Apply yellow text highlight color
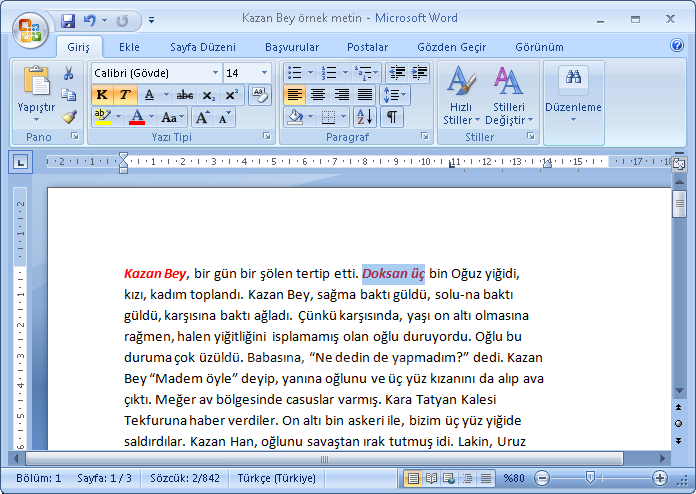 103,117
